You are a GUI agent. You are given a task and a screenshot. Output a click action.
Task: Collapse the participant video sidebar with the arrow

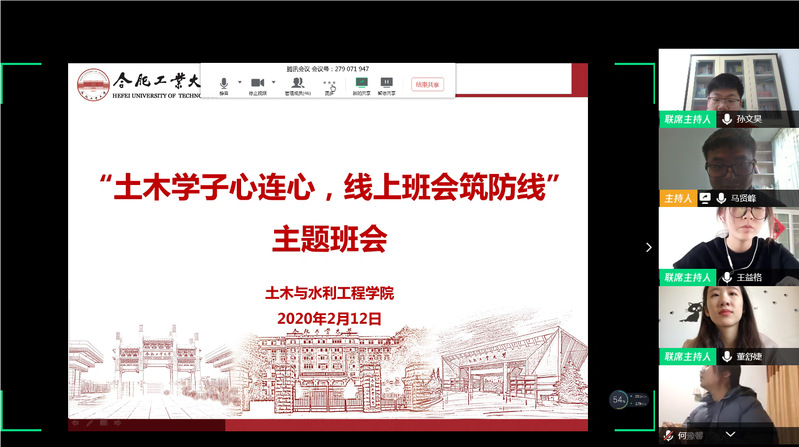[648, 247]
